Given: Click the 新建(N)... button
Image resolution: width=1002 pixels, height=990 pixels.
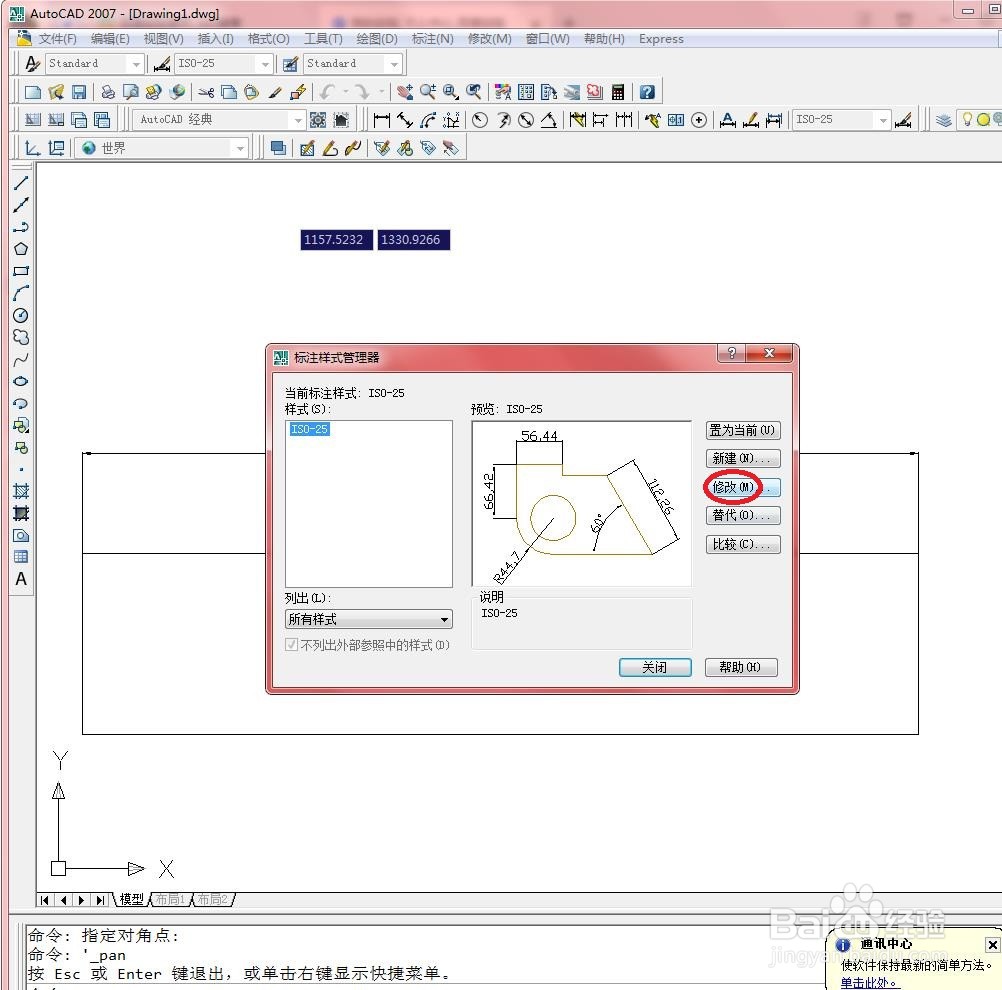Looking at the screenshot, I should (743, 458).
